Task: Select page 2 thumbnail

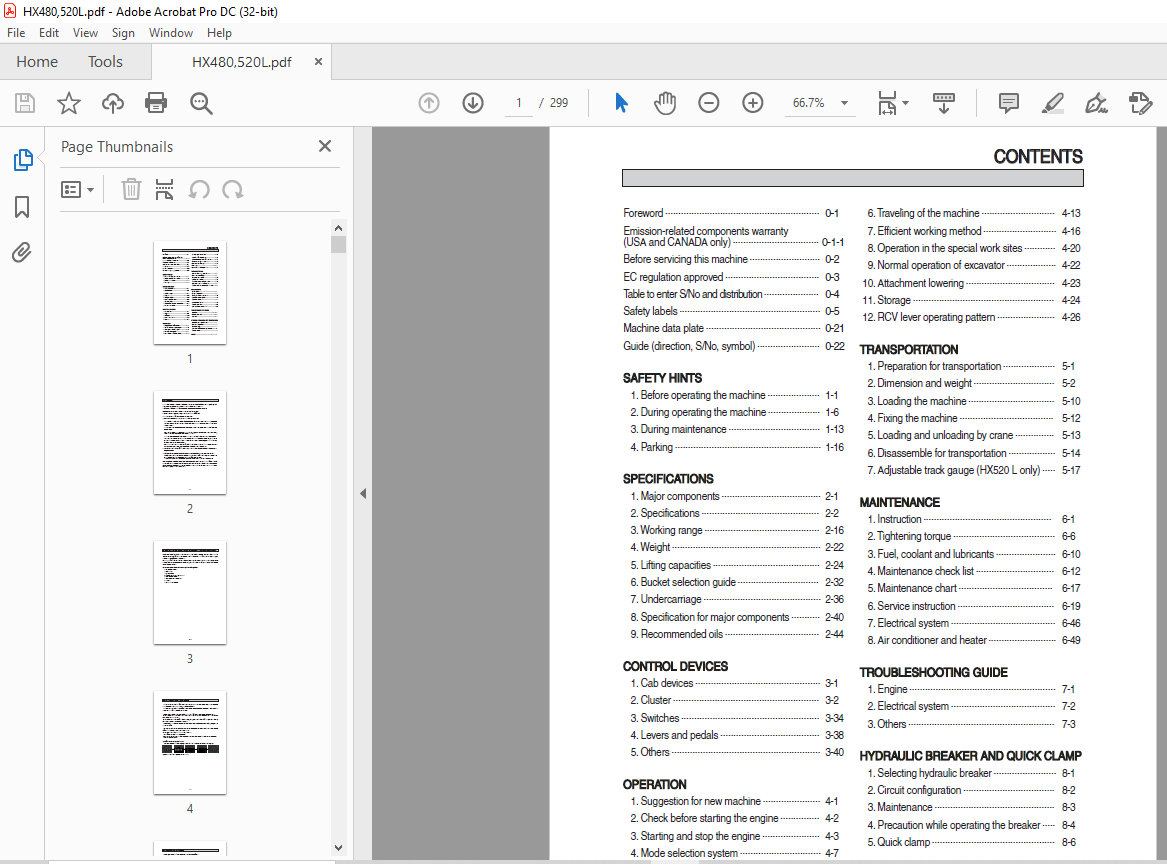Action: click(190, 443)
